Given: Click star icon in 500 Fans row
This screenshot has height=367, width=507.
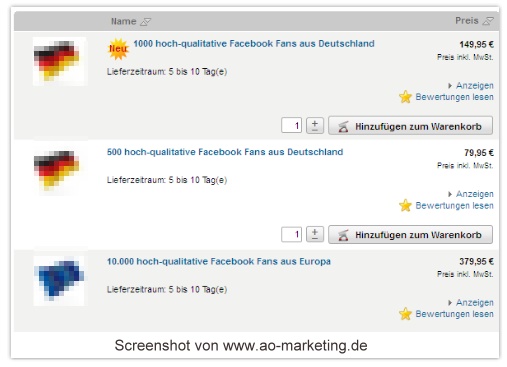Looking at the screenshot, I should pos(405,205).
